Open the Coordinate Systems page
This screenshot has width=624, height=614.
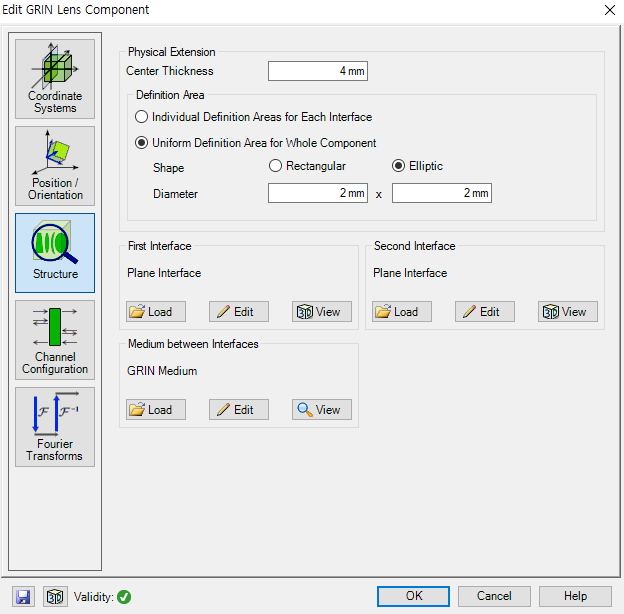click(x=55, y=79)
